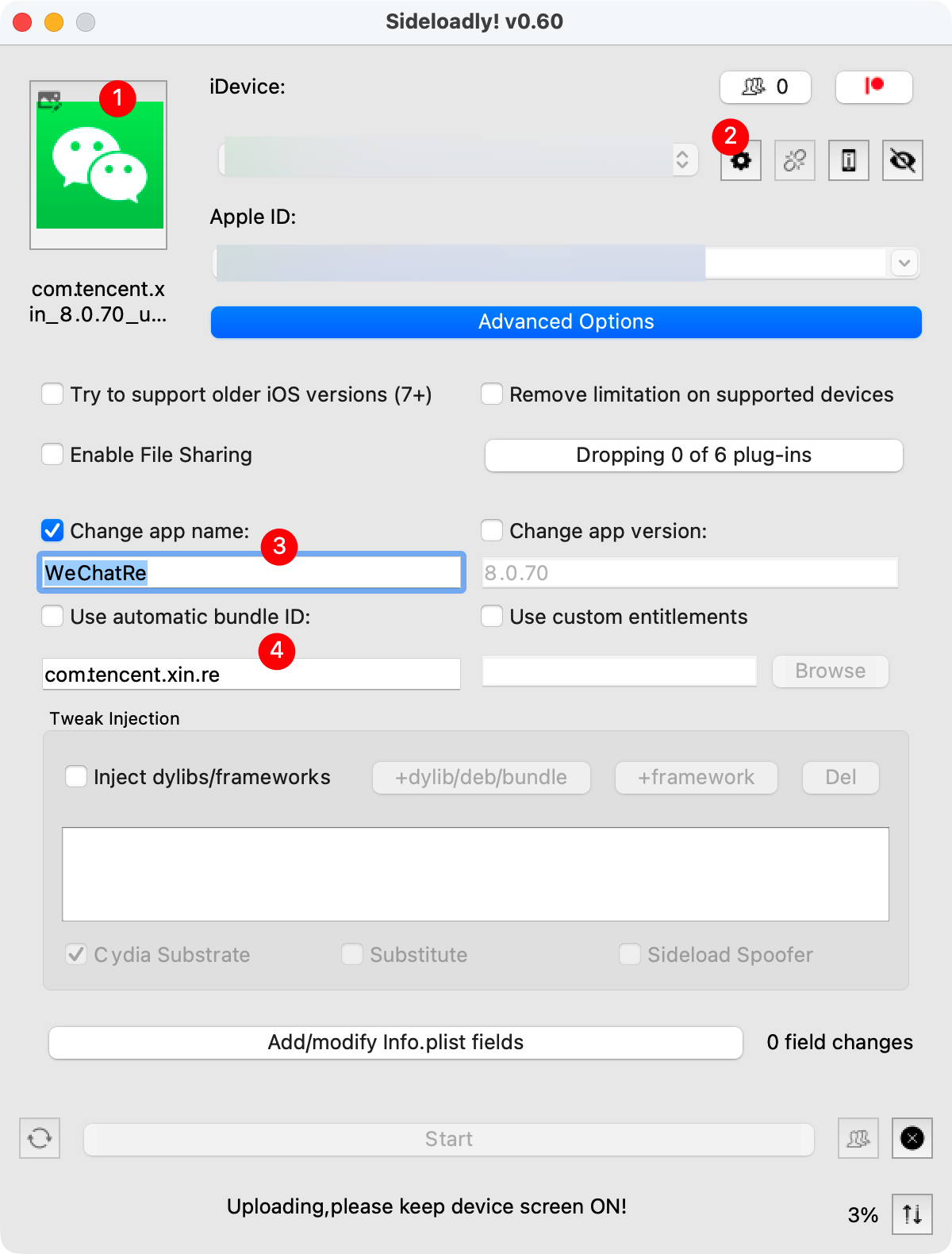Click Add/modify Info.plist fields button
This screenshot has height=1254, width=952.
(x=395, y=1042)
